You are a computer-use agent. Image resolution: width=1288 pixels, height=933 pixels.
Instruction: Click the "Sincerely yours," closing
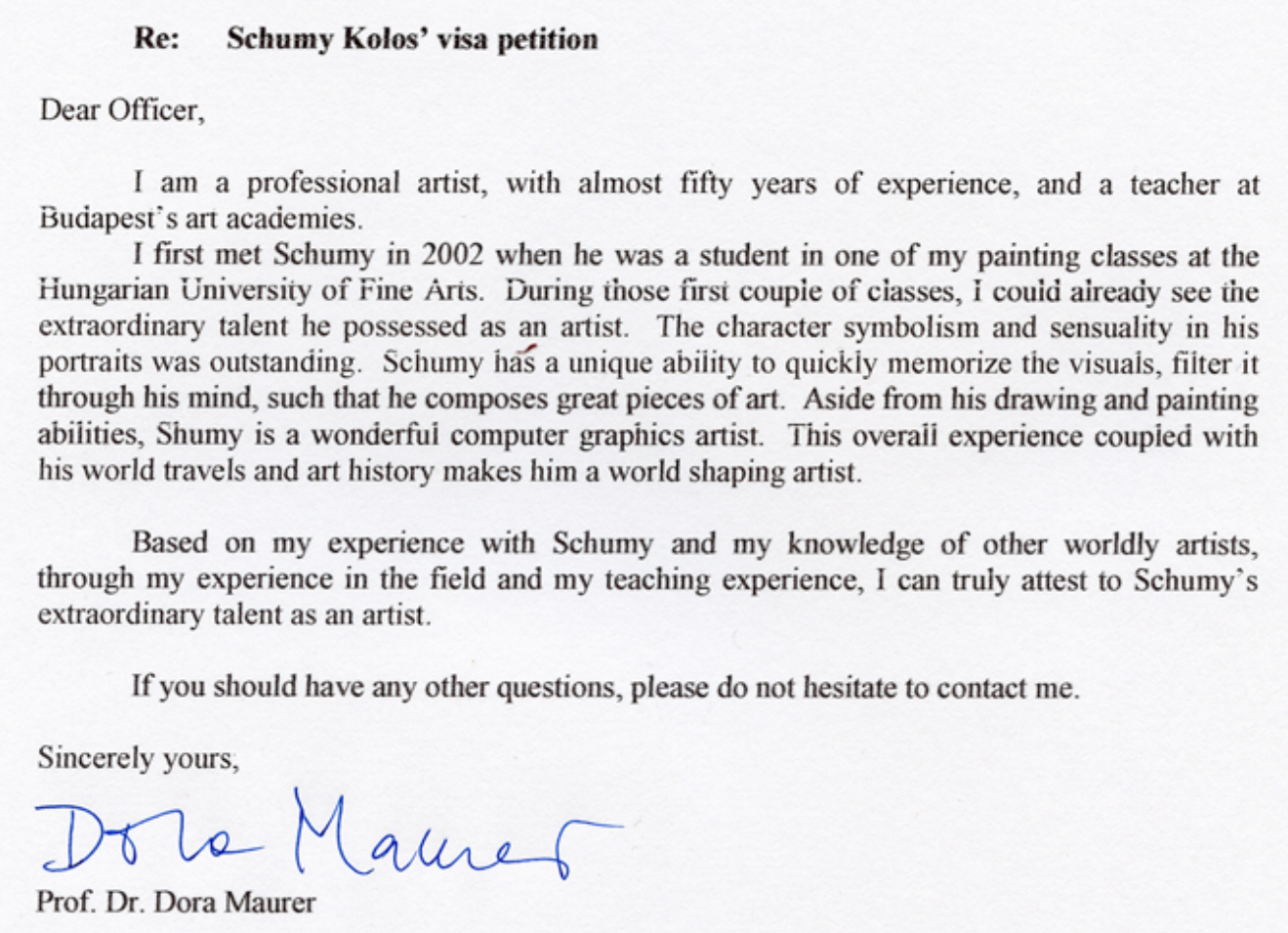pyautogui.click(x=138, y=758)
